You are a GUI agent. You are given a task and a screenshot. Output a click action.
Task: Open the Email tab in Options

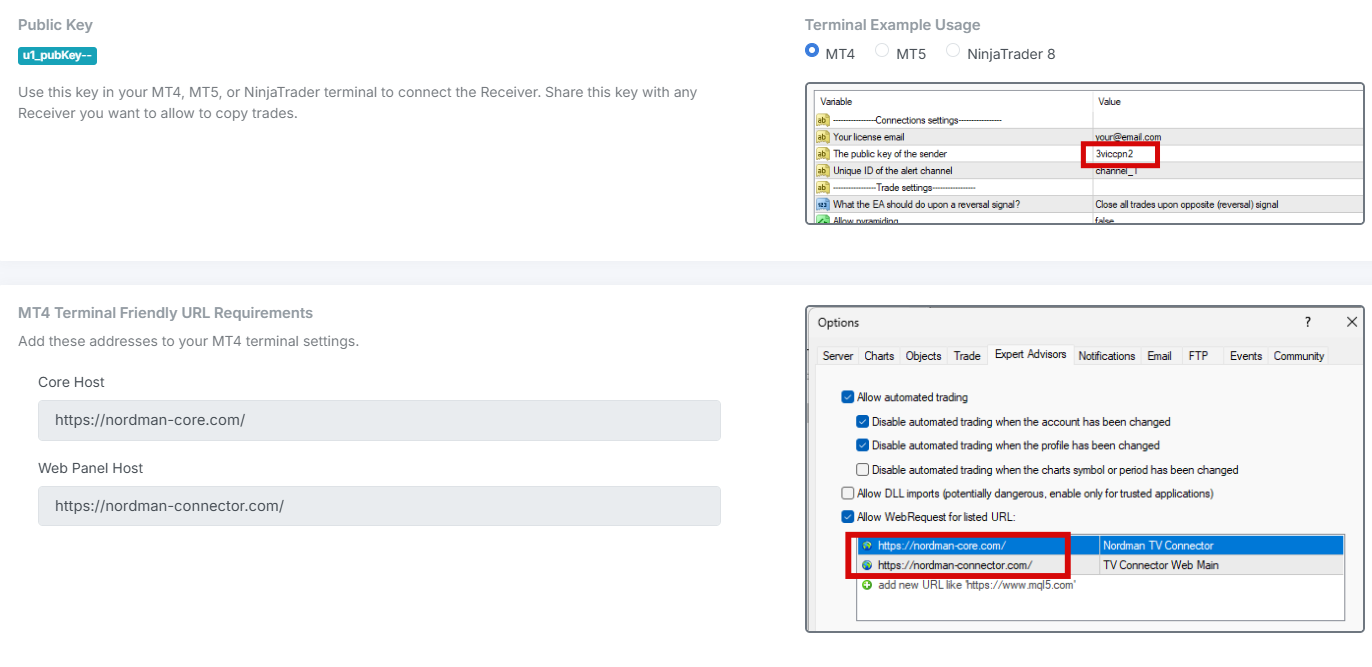1160,356
